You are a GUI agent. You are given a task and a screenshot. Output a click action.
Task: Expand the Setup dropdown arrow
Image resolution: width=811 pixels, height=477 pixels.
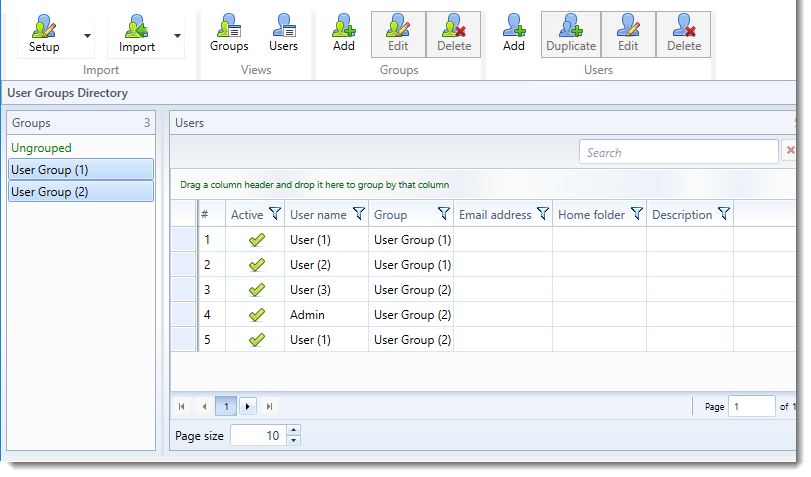(x=87, y=36)
